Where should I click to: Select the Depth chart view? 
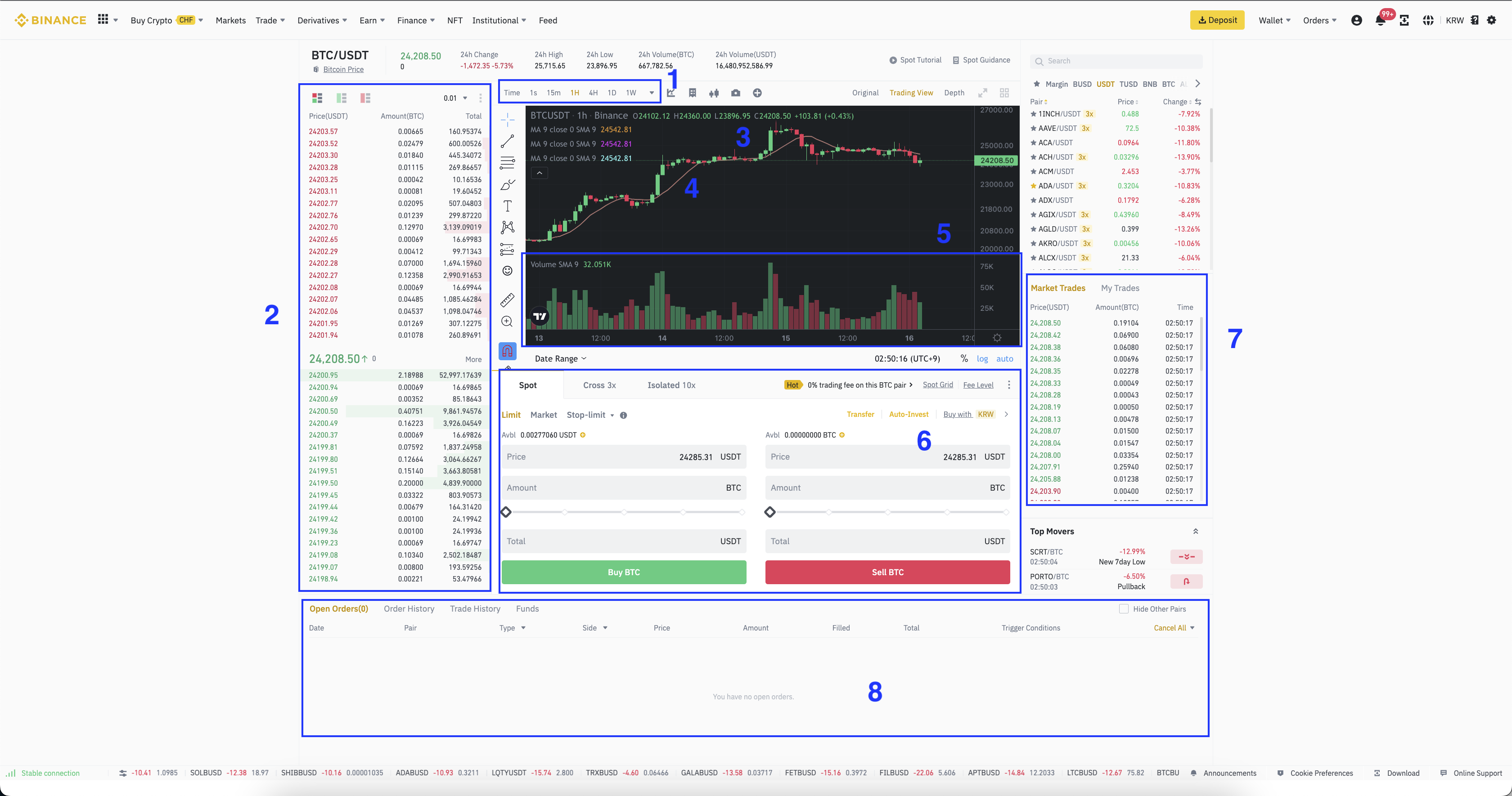click(954, 93)
